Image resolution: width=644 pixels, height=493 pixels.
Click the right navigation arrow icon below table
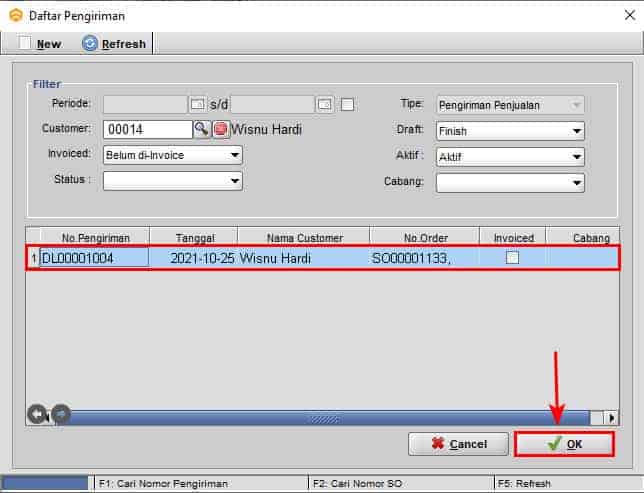pos(60,414)
